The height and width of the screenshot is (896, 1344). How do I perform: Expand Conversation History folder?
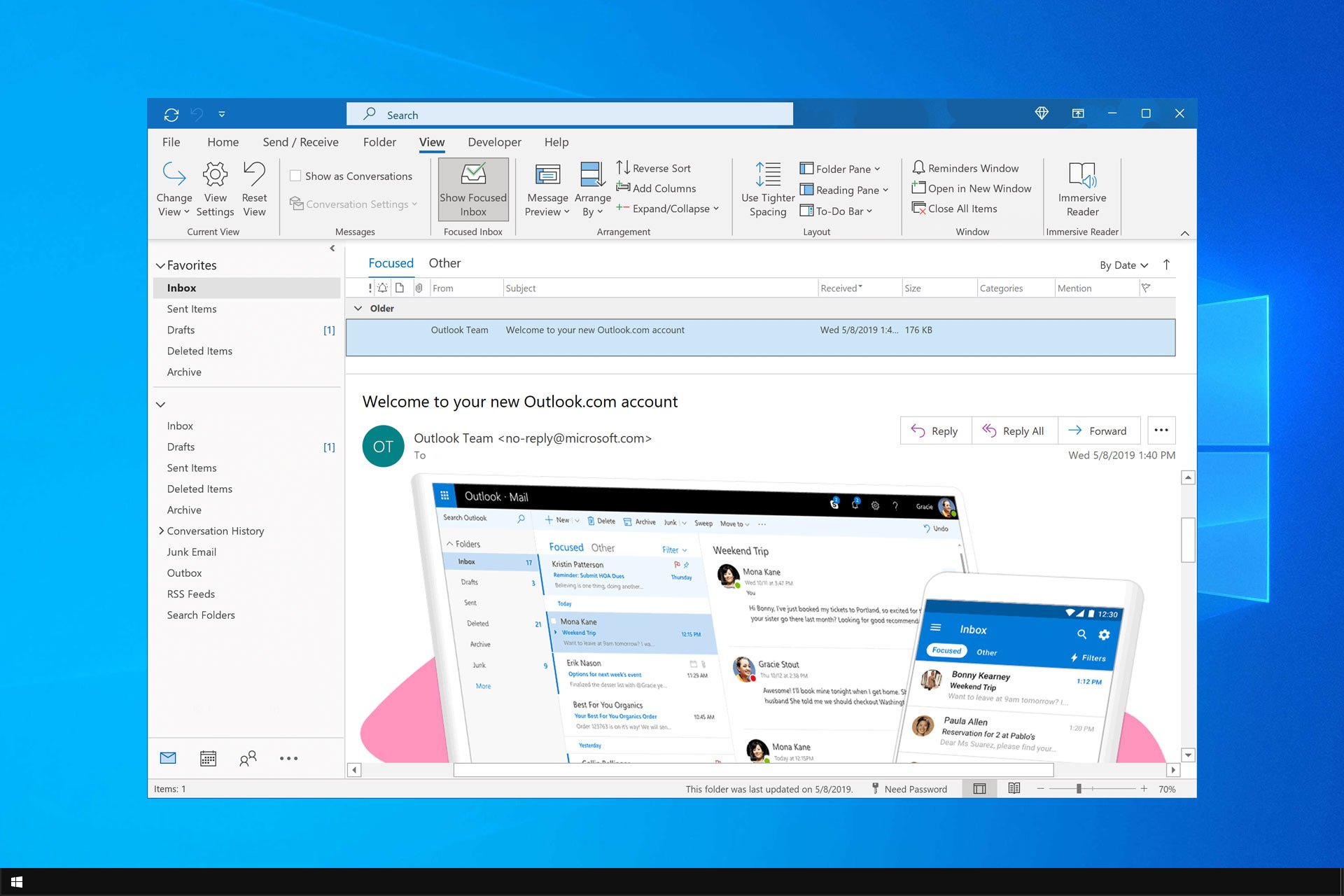[161, 531]
